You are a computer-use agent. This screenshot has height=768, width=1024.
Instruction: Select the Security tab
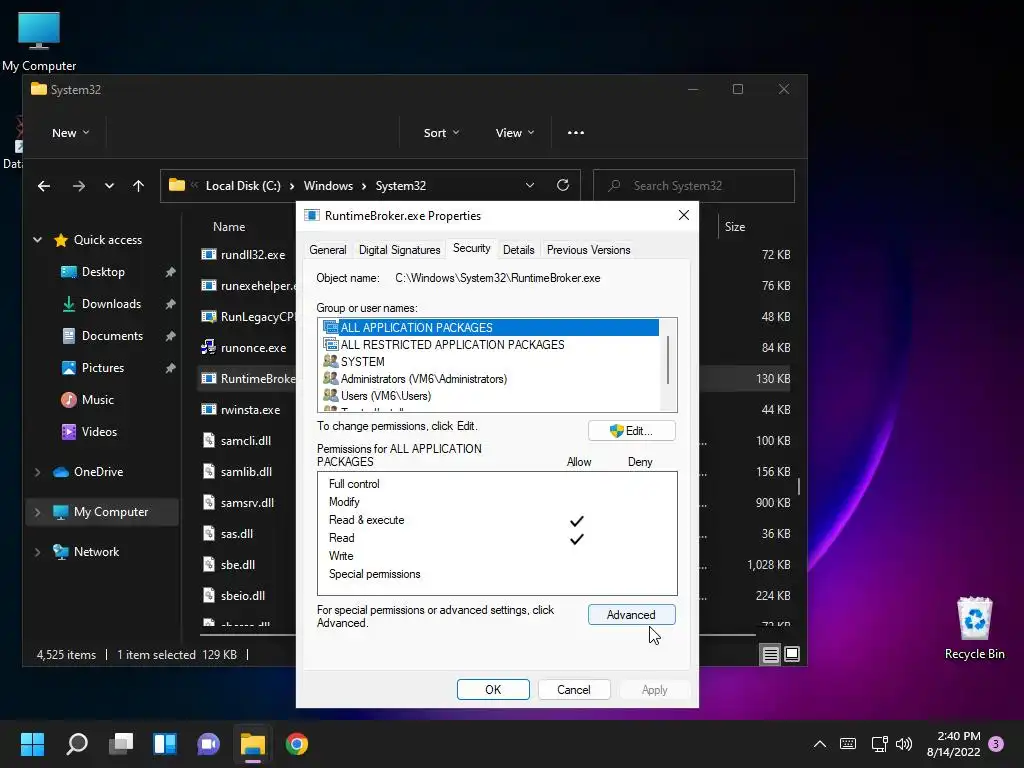[472, 248]
